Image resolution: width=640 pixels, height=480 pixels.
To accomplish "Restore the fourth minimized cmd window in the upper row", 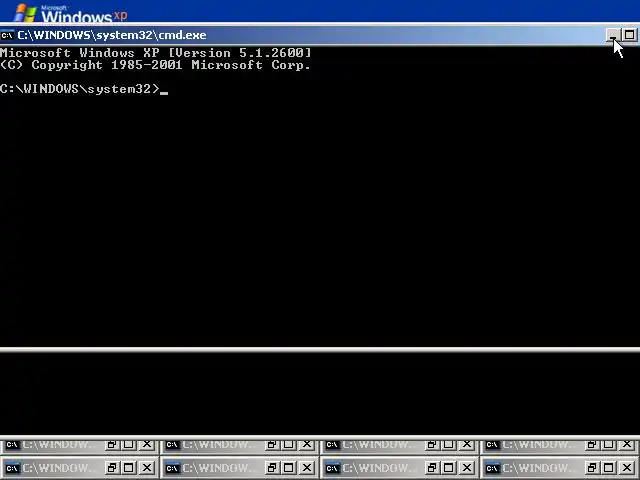I will pyautogui.click(x=592, y=445).
